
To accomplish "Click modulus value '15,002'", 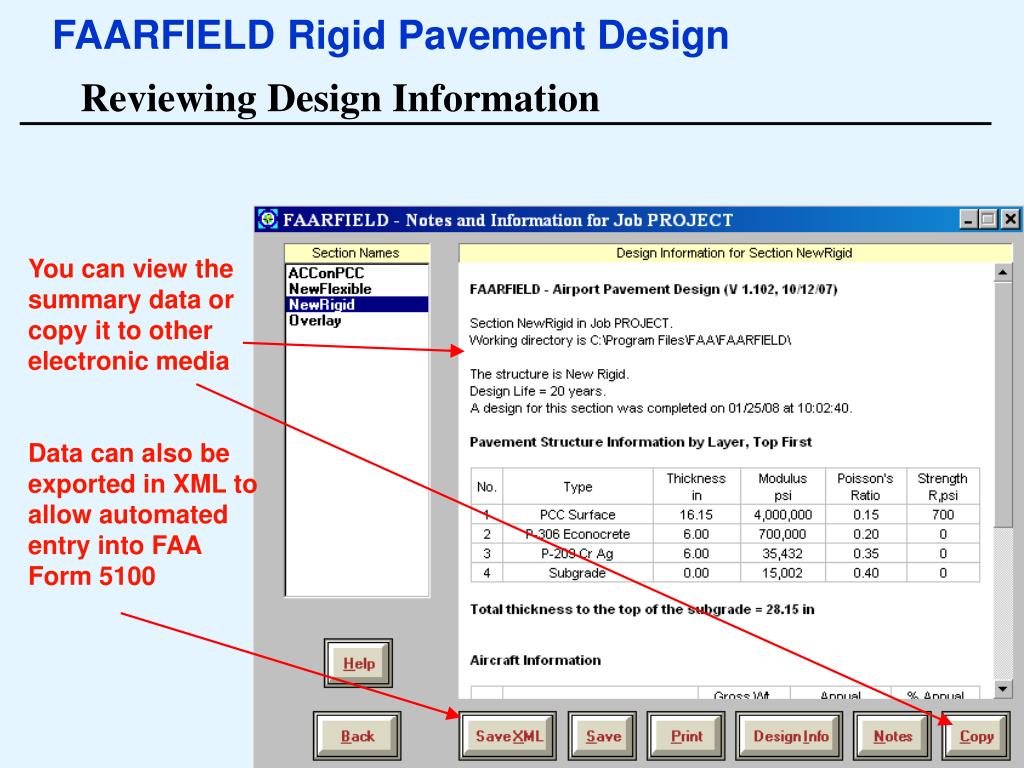I will tap(783, 573).
